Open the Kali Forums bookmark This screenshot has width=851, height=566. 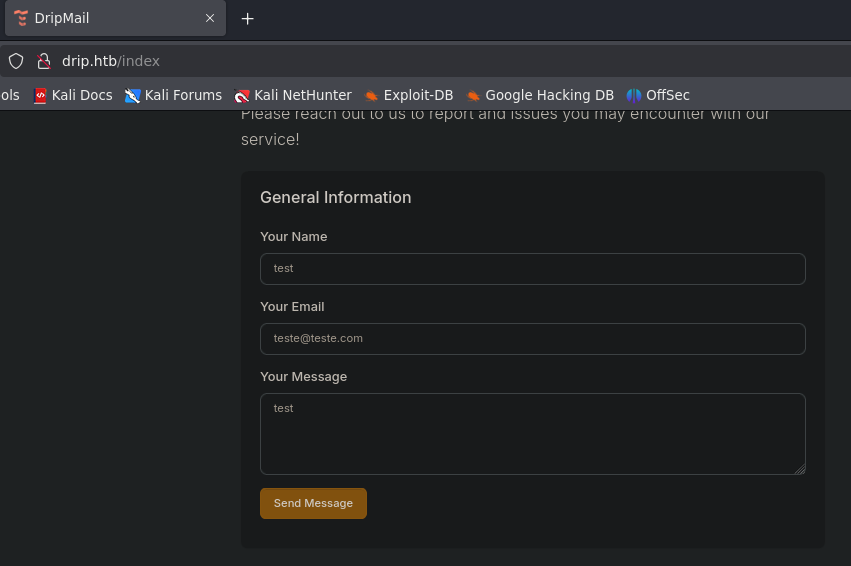point(173,95)
